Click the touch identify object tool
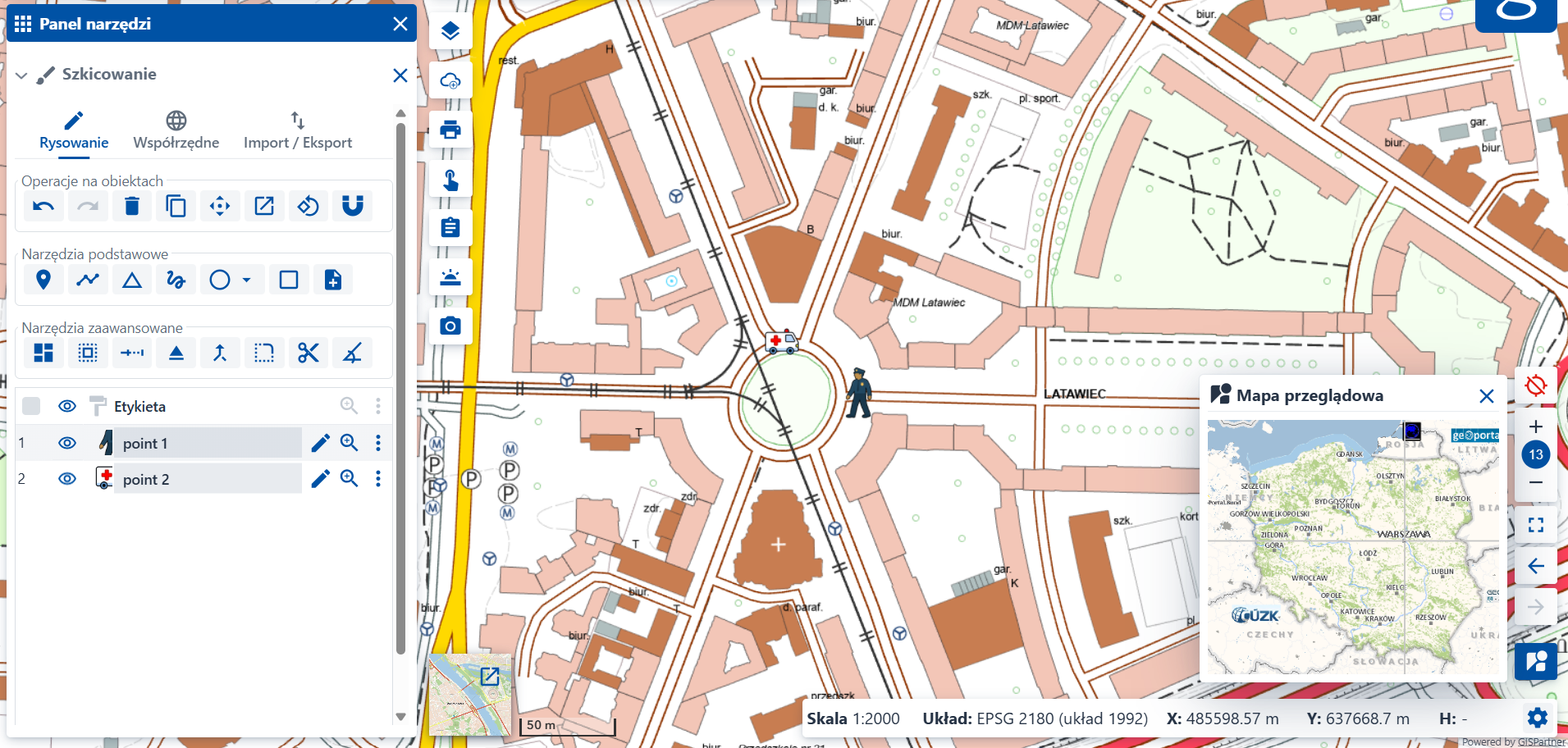Viewport: 1568px width, 748px height. click(450, 179)
